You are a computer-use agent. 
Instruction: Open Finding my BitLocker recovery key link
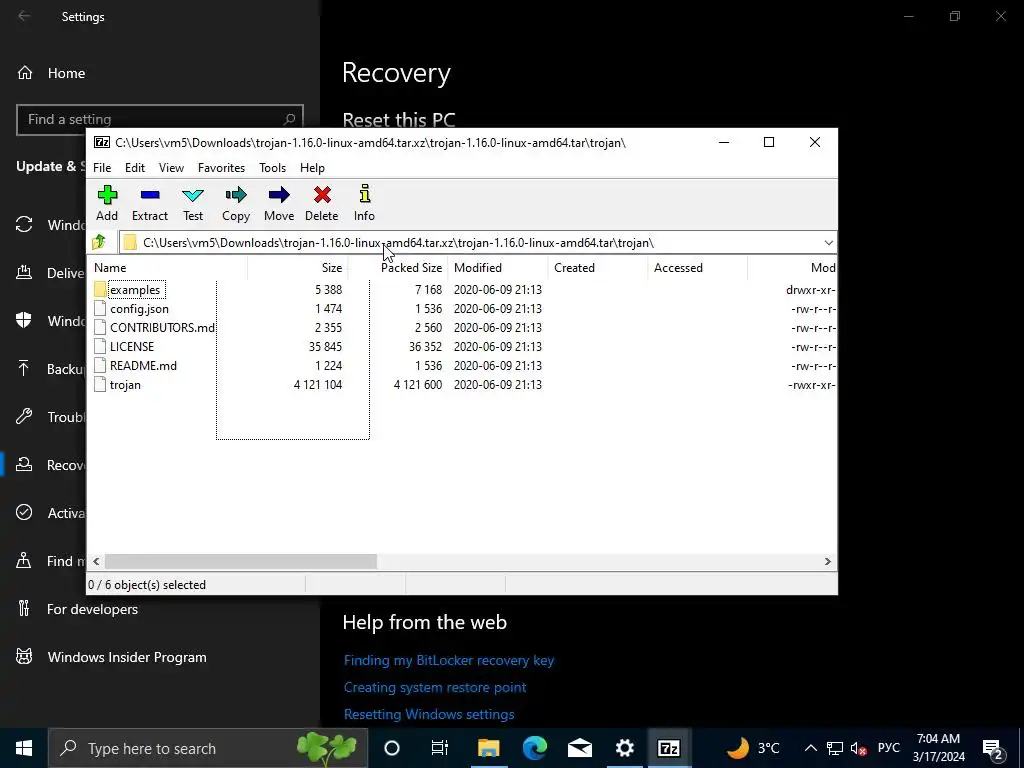[449, 660]
